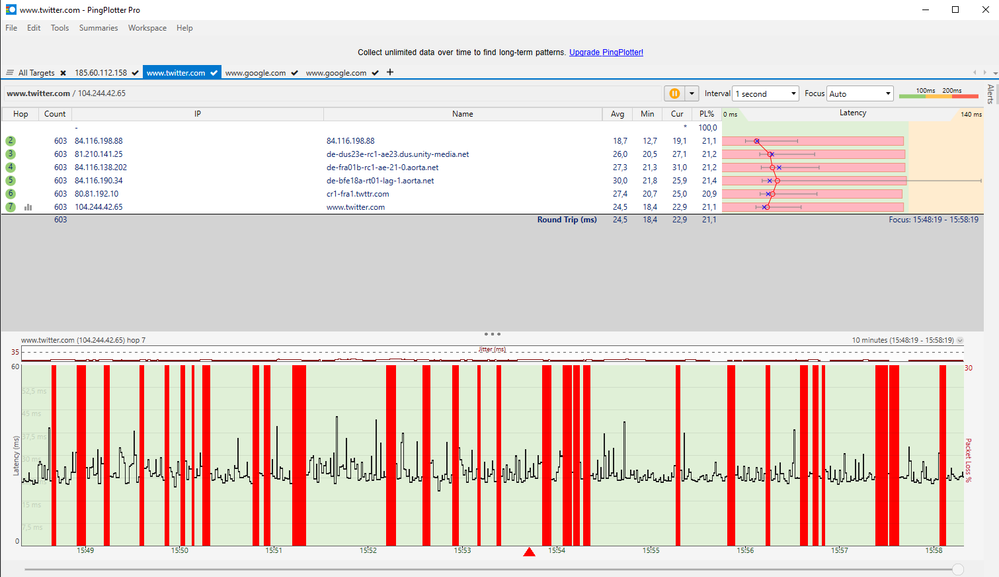Click the Name column header
999x577 pixels.
[463, 114]
